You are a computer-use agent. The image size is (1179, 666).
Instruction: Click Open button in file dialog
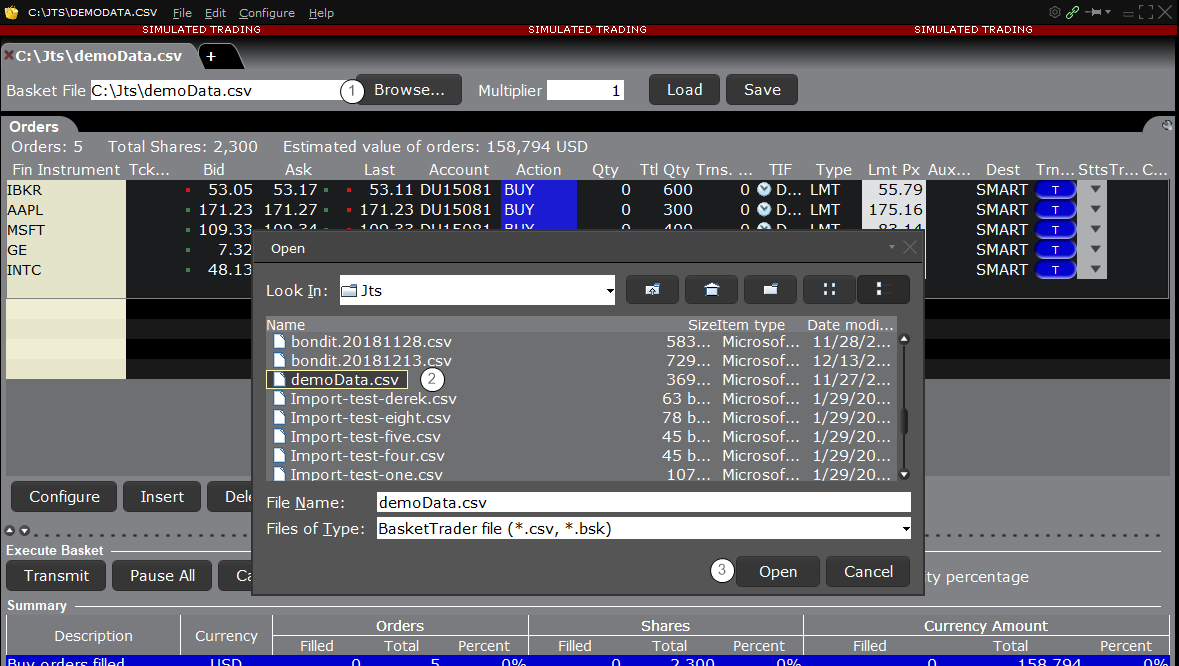pyautogui.click(x=777, y=572)
